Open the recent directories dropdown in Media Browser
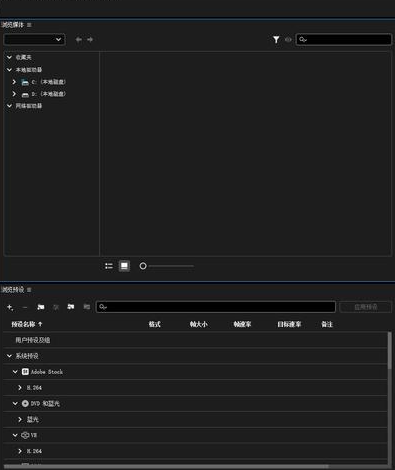Image resolution: width=395 pixels, height=470 pixels. [34, 39]
